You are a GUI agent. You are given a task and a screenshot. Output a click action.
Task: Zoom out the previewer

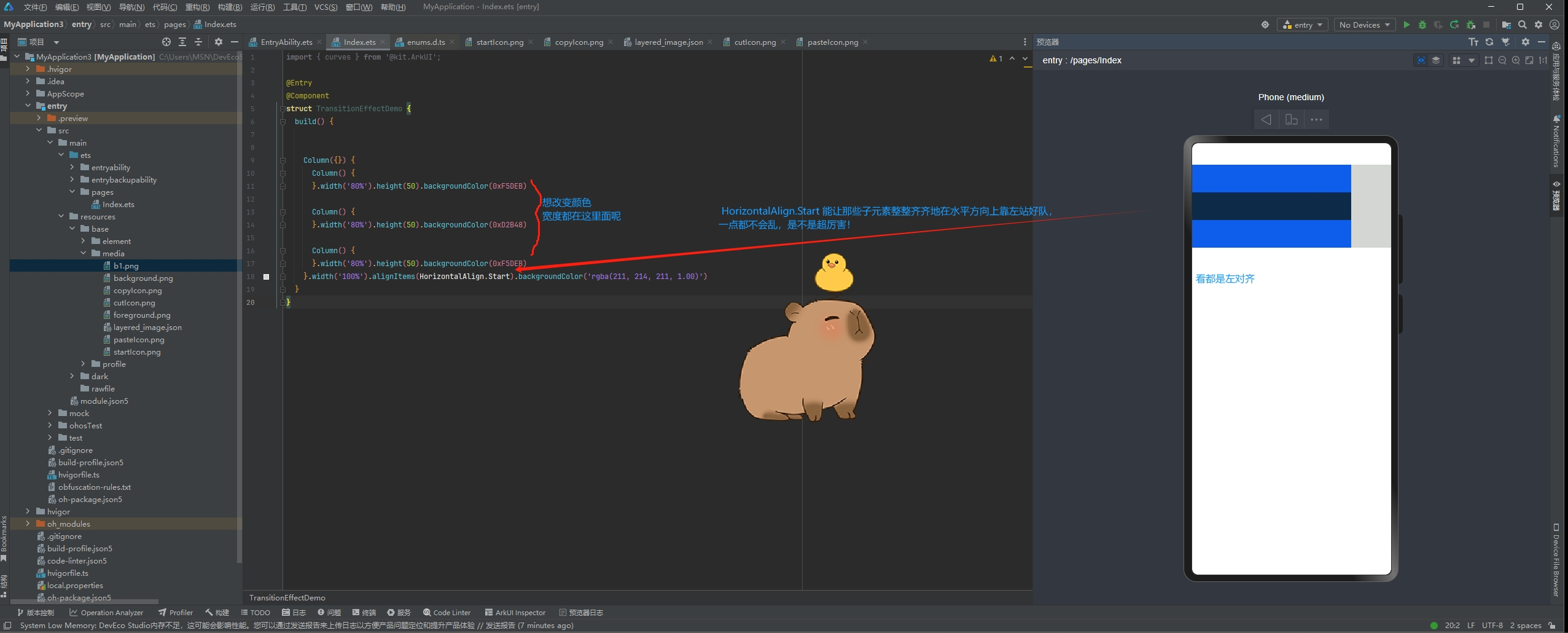coord(1502,60)
